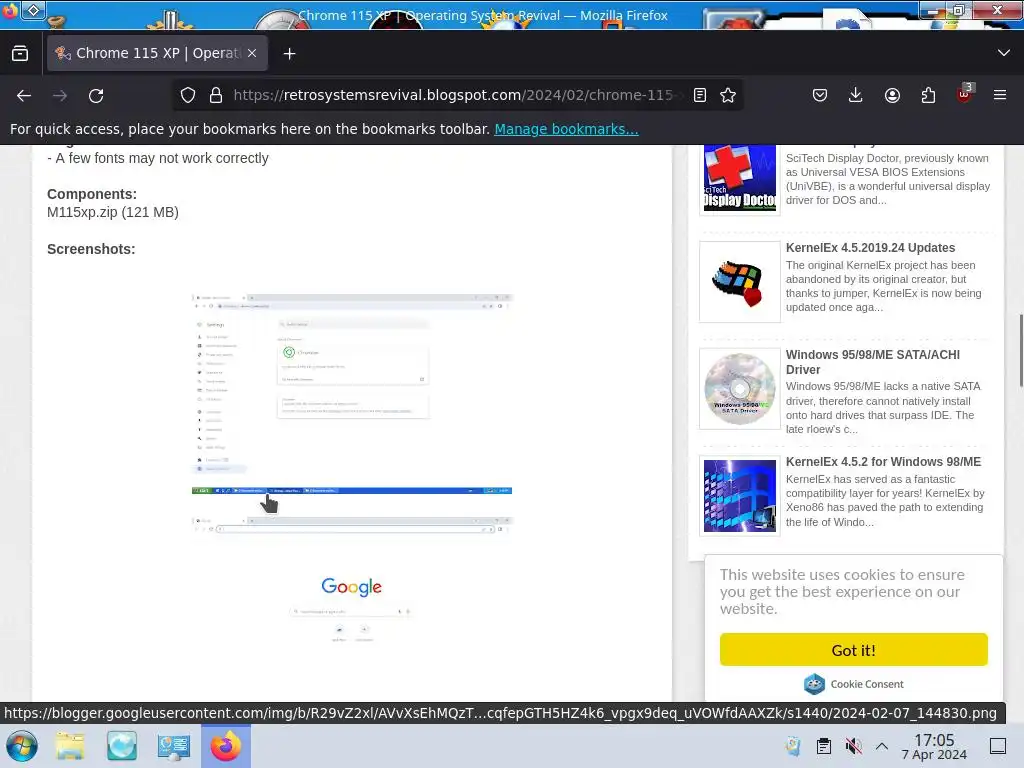The height and width of the screenshot is (768, 1024).
Task: Show desktop using taskbar corner button
Action: tap(998, 746)
